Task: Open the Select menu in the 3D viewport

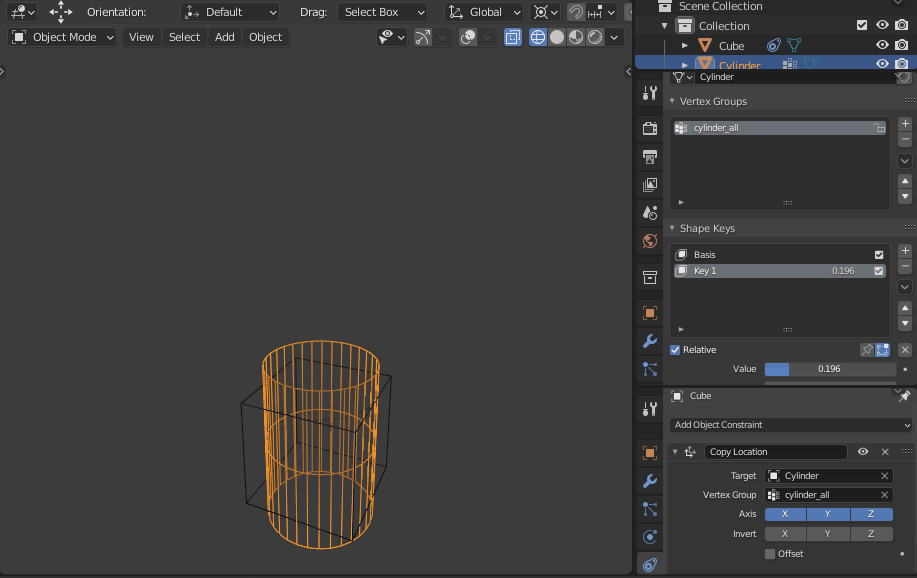Action: coord(184,37)
